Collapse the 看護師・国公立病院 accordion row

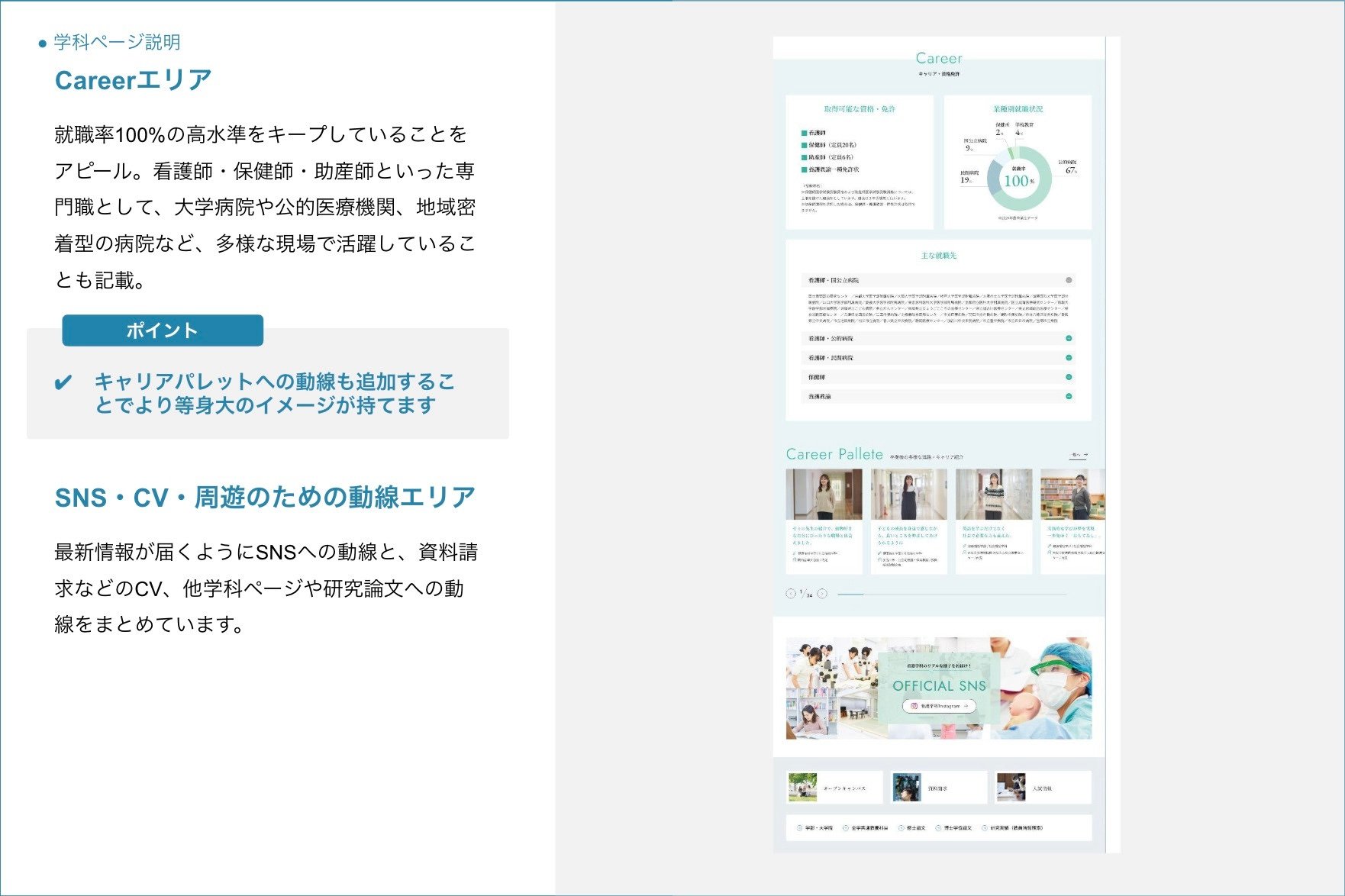(x=1068, y=280)
